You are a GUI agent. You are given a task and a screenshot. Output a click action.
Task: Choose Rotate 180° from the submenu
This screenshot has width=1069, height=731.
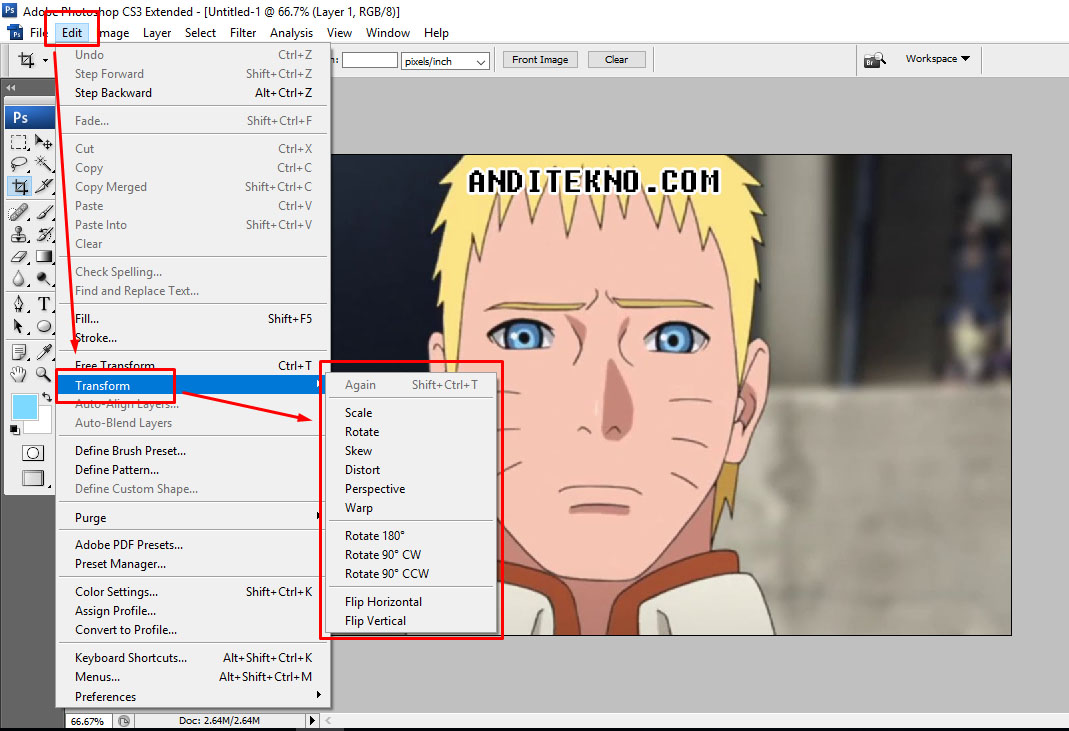(411, 535)
